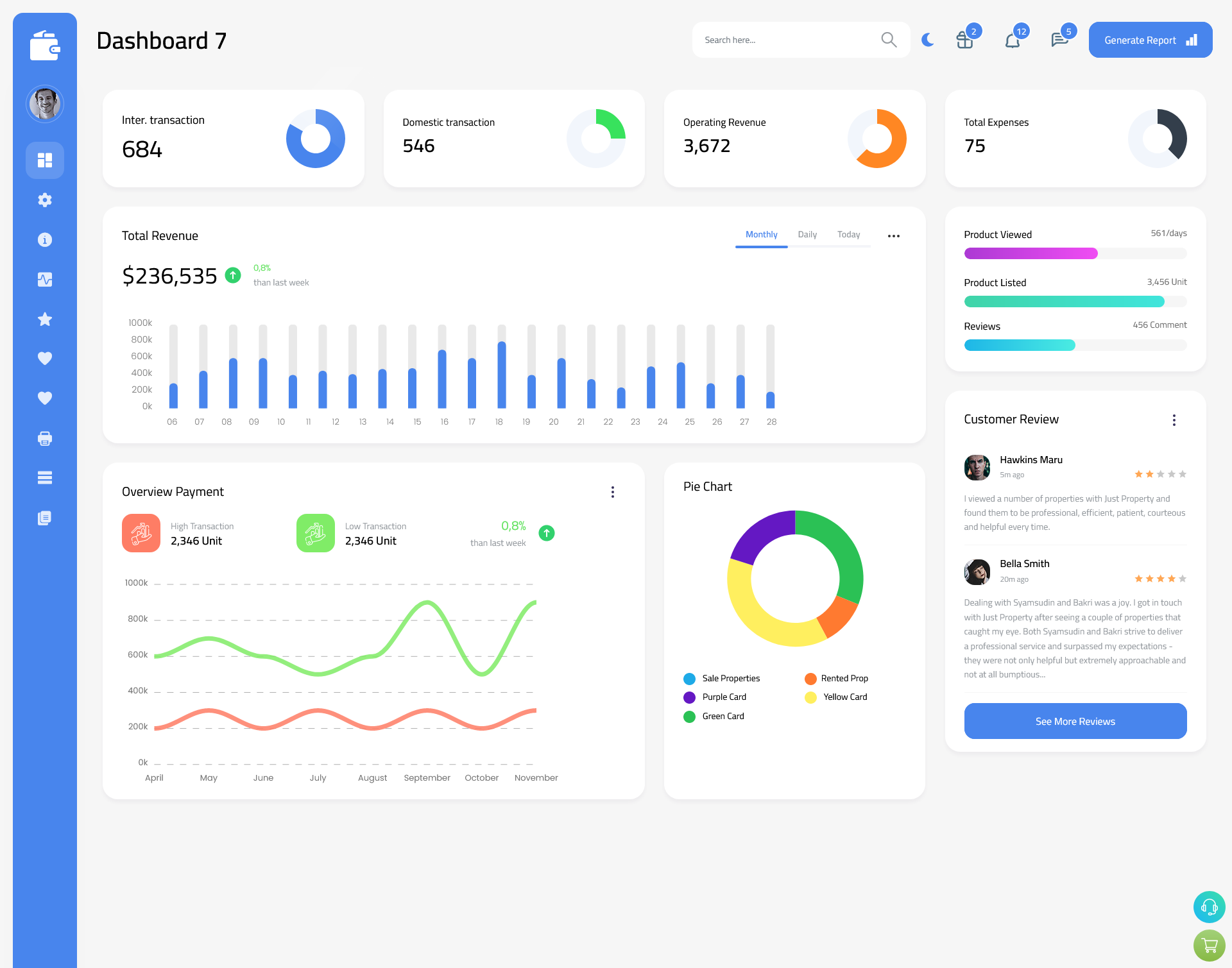Click the favorites star icon
The image size is (1232, 968).
(44, 319)
